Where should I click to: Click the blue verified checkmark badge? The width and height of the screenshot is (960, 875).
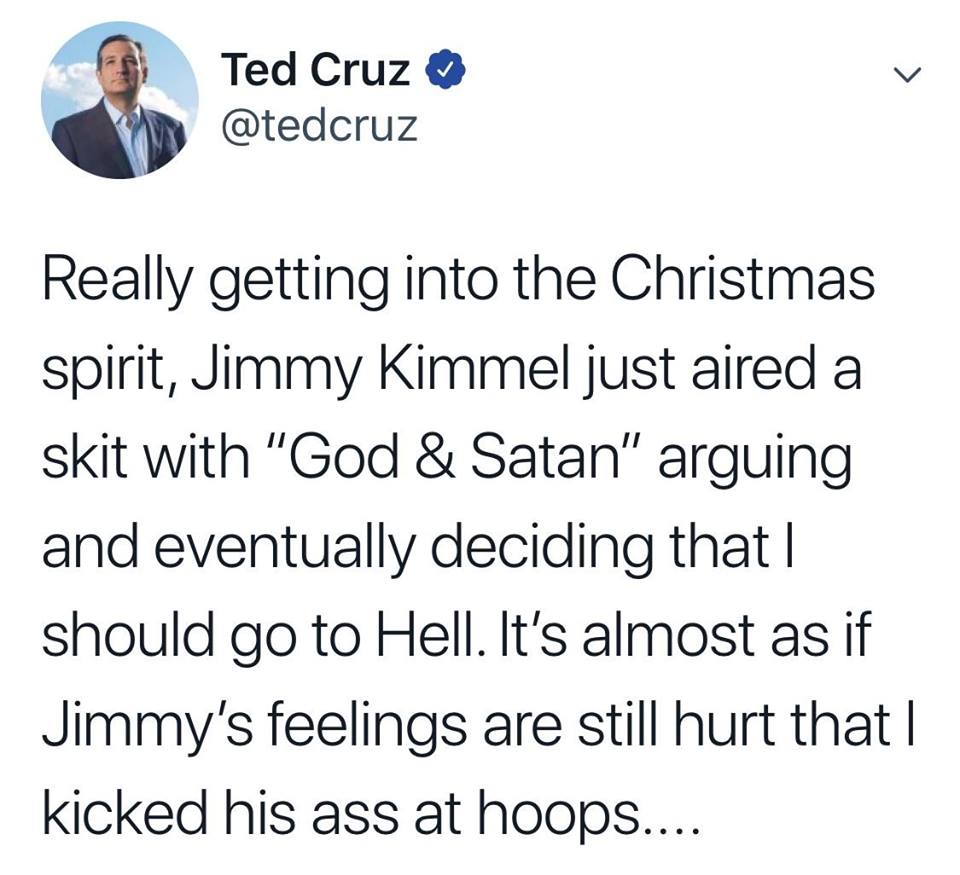click(x=446, y=70)
